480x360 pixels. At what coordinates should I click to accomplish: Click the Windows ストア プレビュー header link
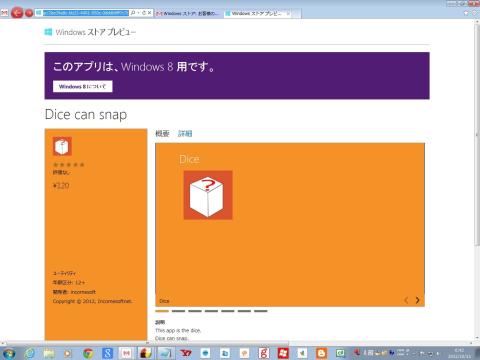(x=96, y=32)
